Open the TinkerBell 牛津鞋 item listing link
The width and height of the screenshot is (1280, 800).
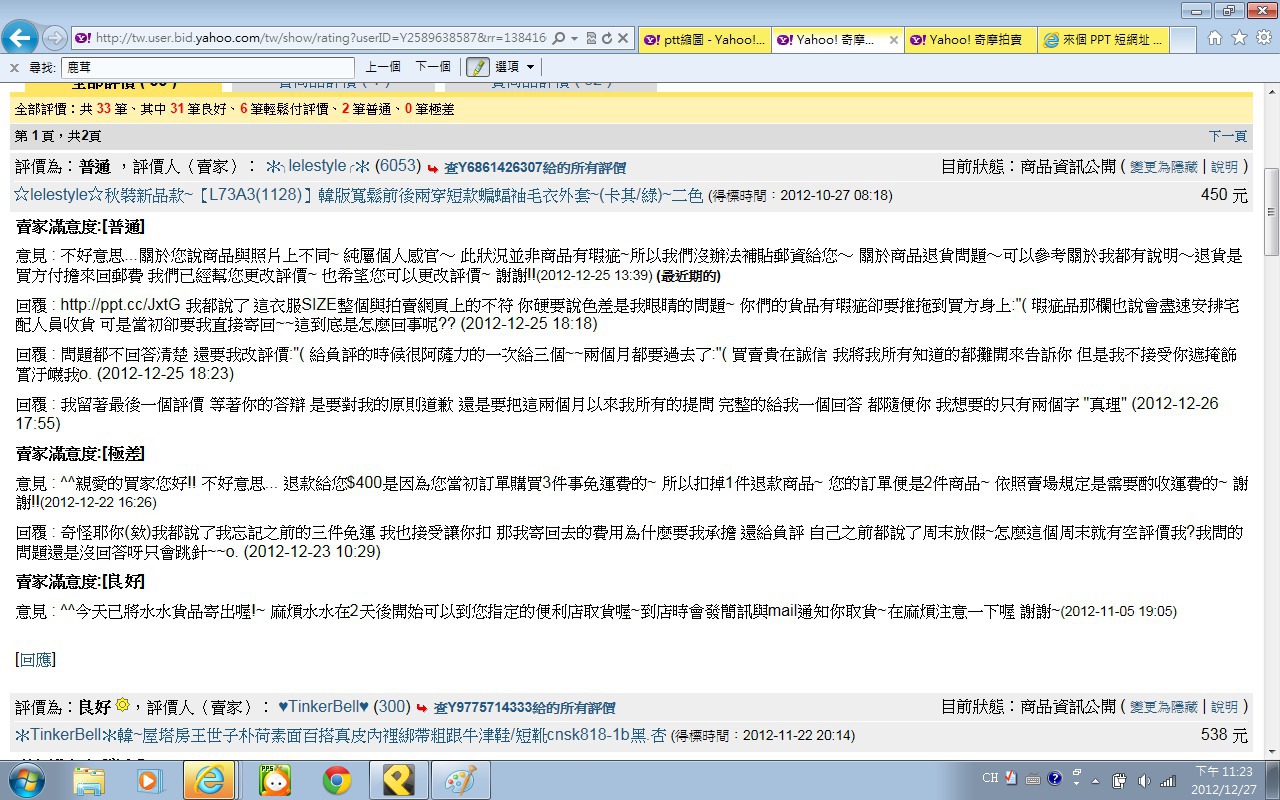click(x=340, y=735)
